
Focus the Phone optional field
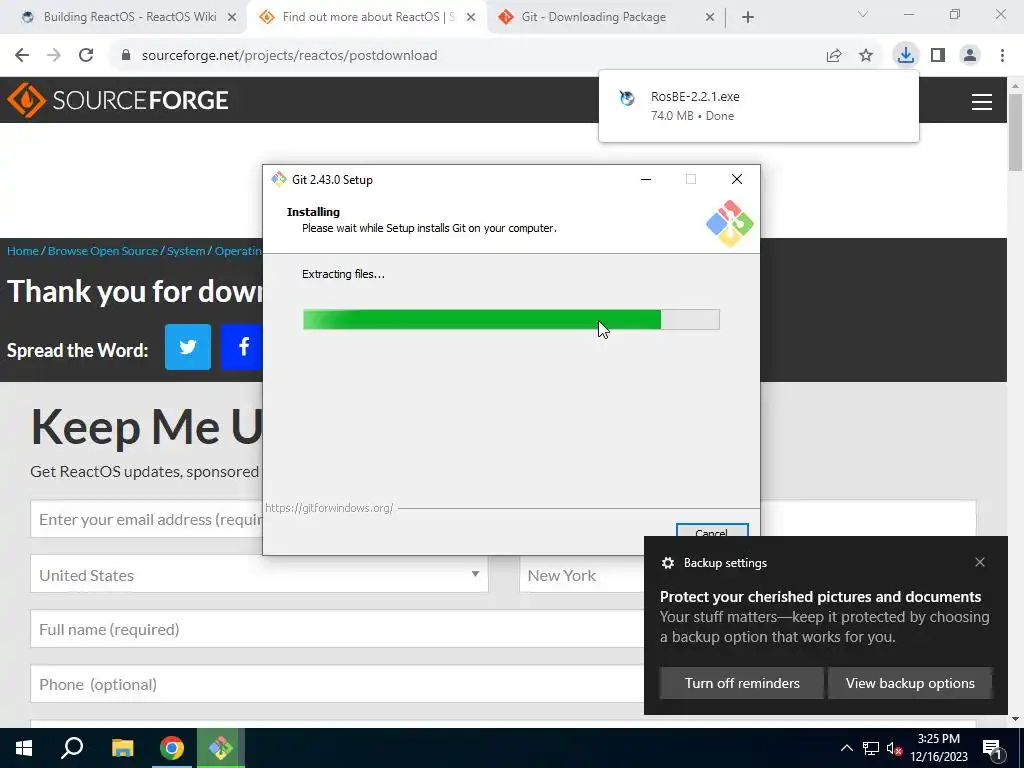[x=337, y=684]
